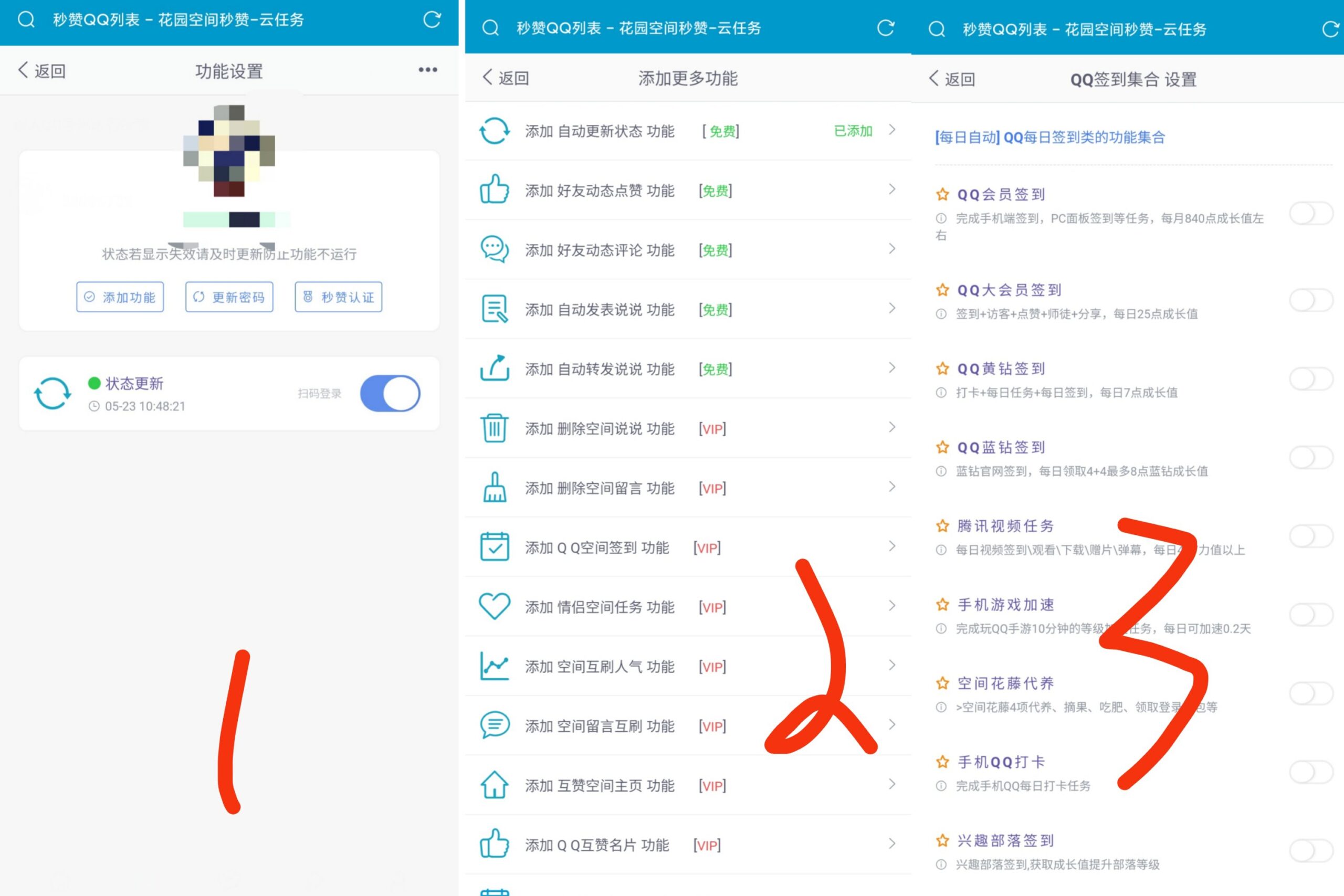
Task: Open chevron on 添加 好友动态点赞 功能 row
Action: 892,189
